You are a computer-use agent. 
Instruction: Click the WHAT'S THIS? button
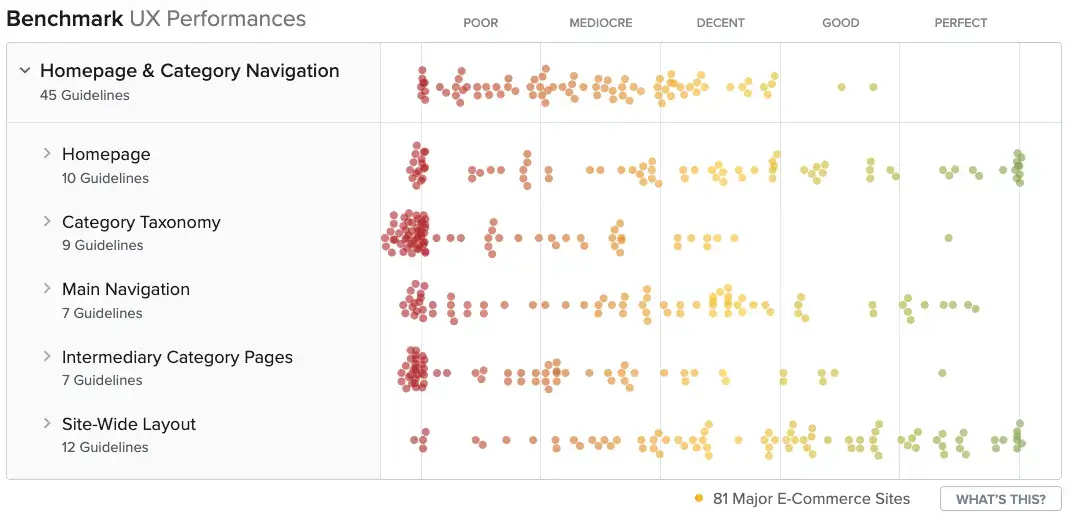pyautogui.click(x=1000, y=499)
